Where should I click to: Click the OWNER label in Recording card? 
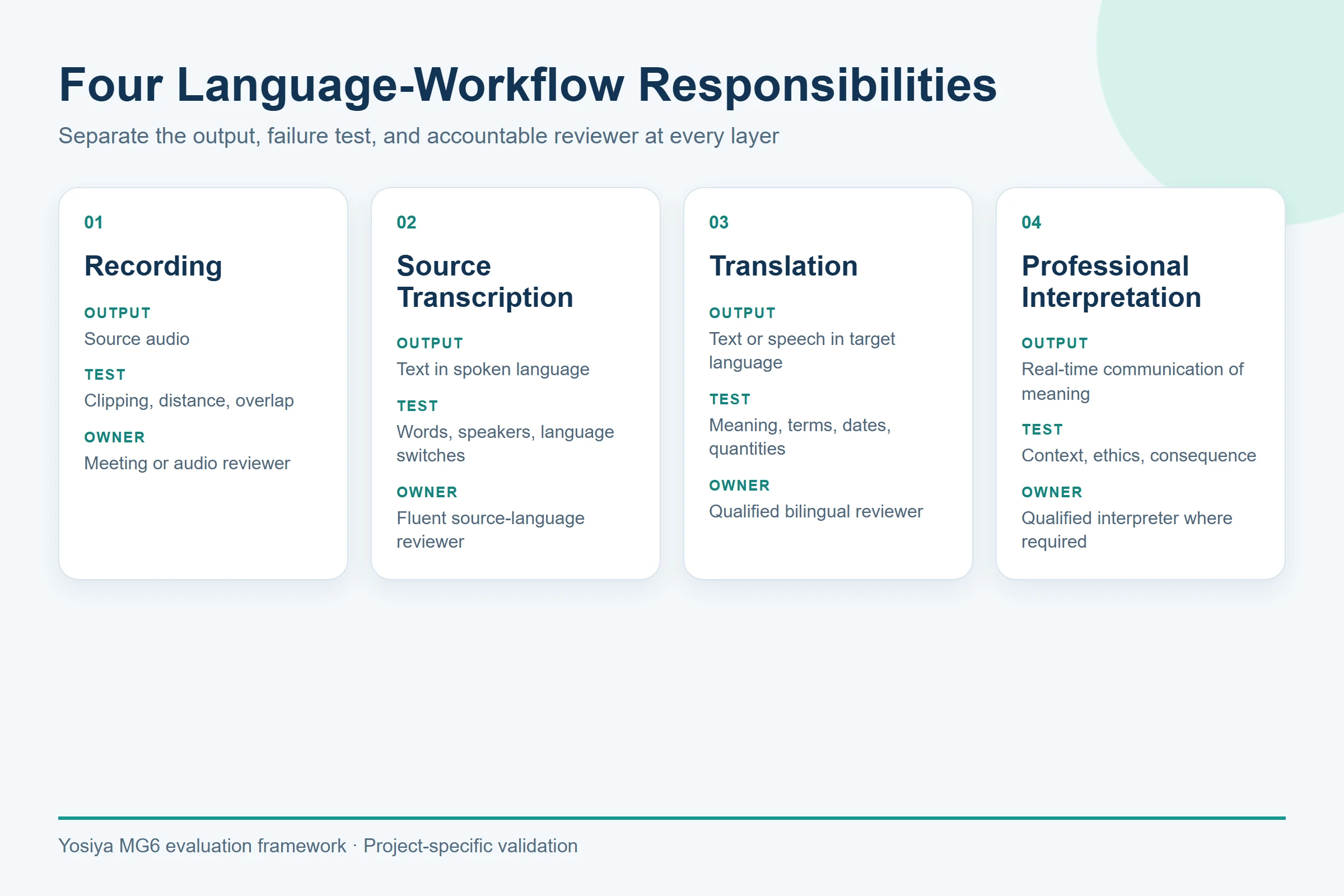(114, 437)
